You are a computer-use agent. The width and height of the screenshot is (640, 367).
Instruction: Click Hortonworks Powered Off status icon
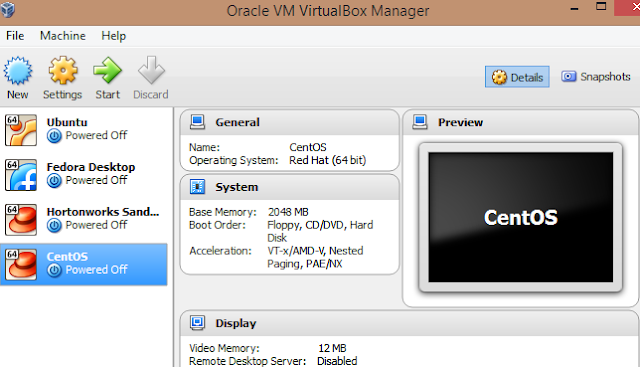tap(54, 225)
